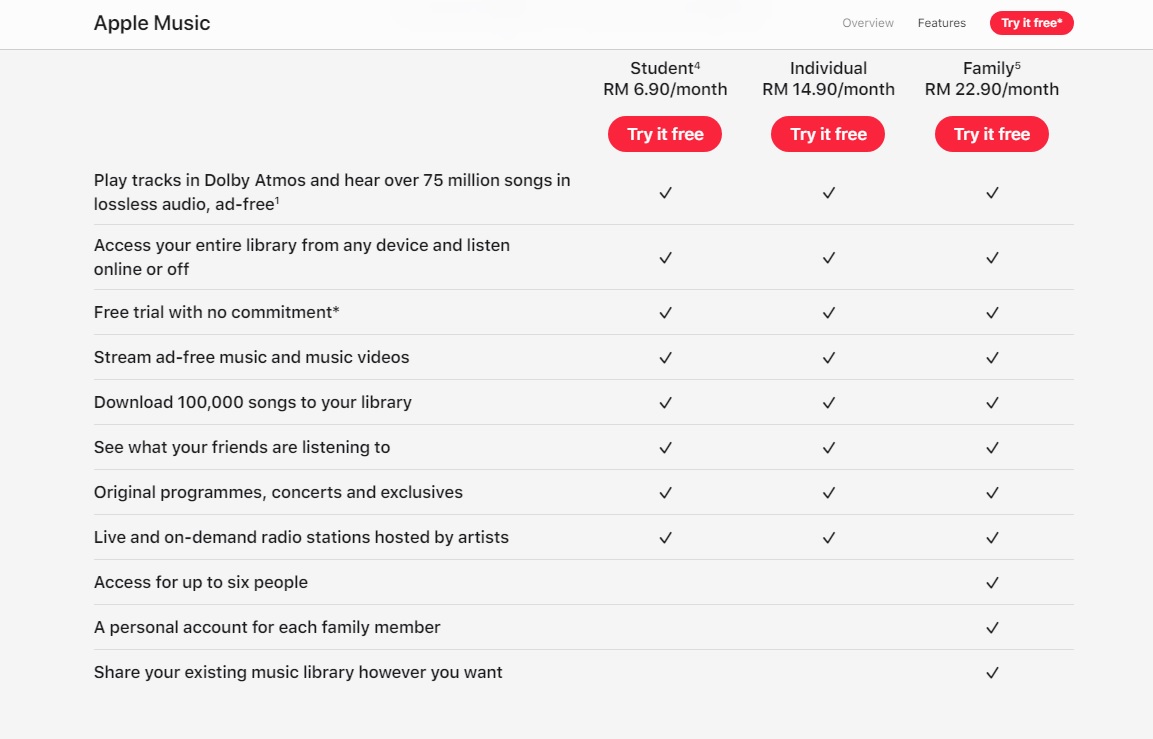Screen dimensions: 1153x739
Task: Click Family checkmark for six people access
Action: [992, 582]
